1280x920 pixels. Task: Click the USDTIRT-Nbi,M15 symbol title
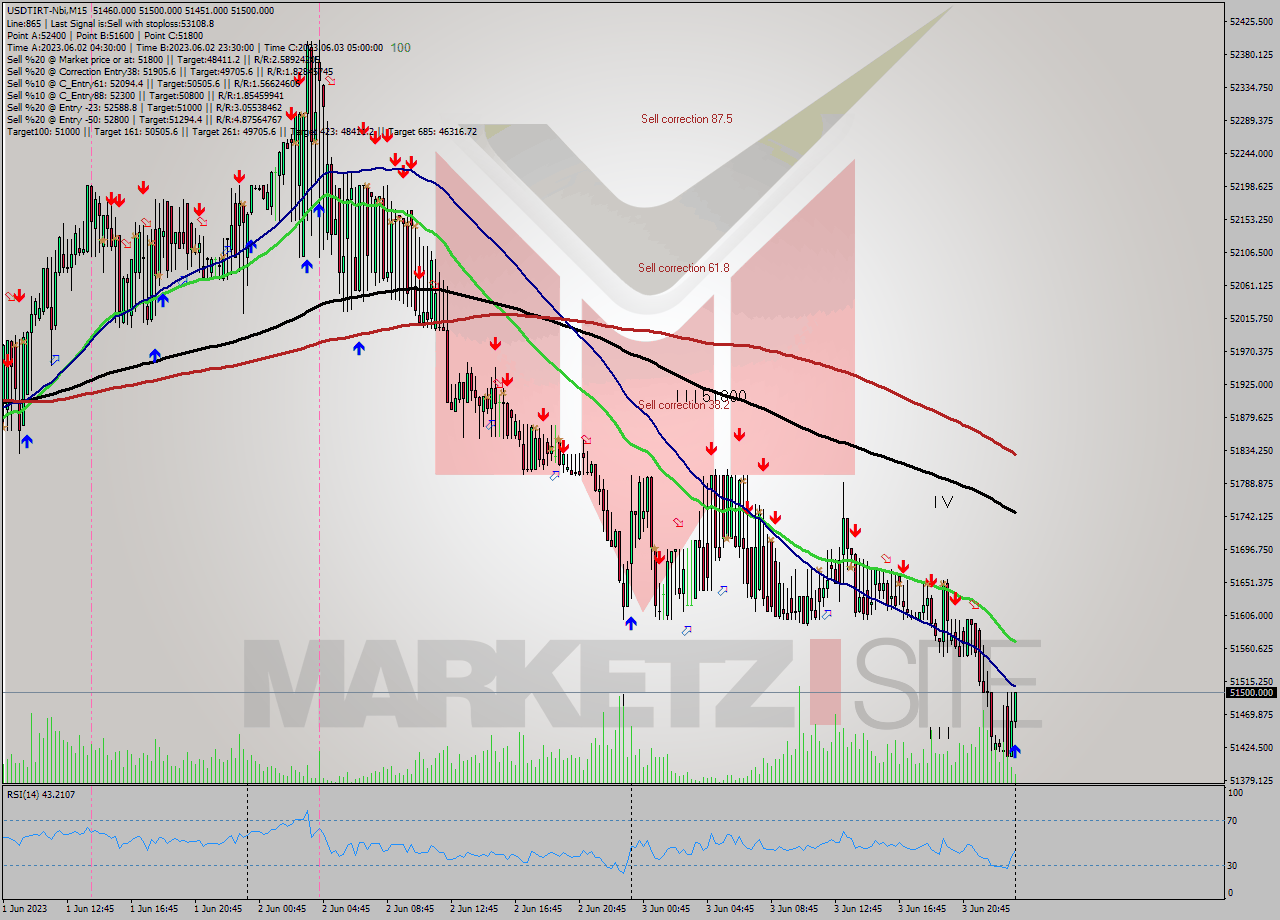[x=47, y=10]
